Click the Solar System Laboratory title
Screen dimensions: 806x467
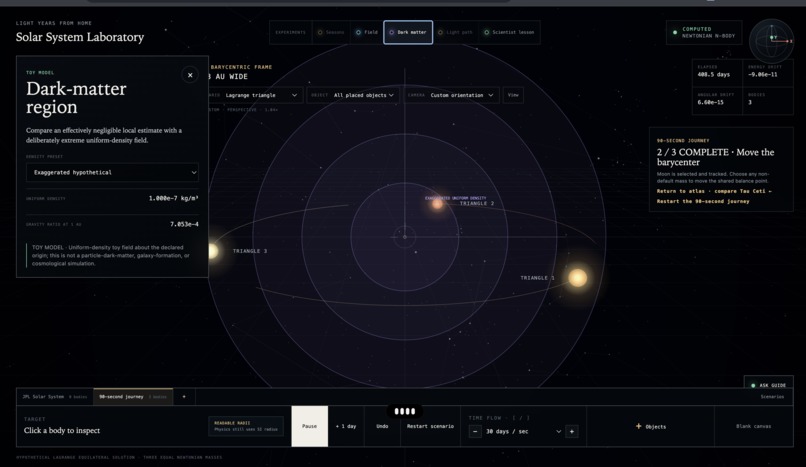(x=80, y=37)
